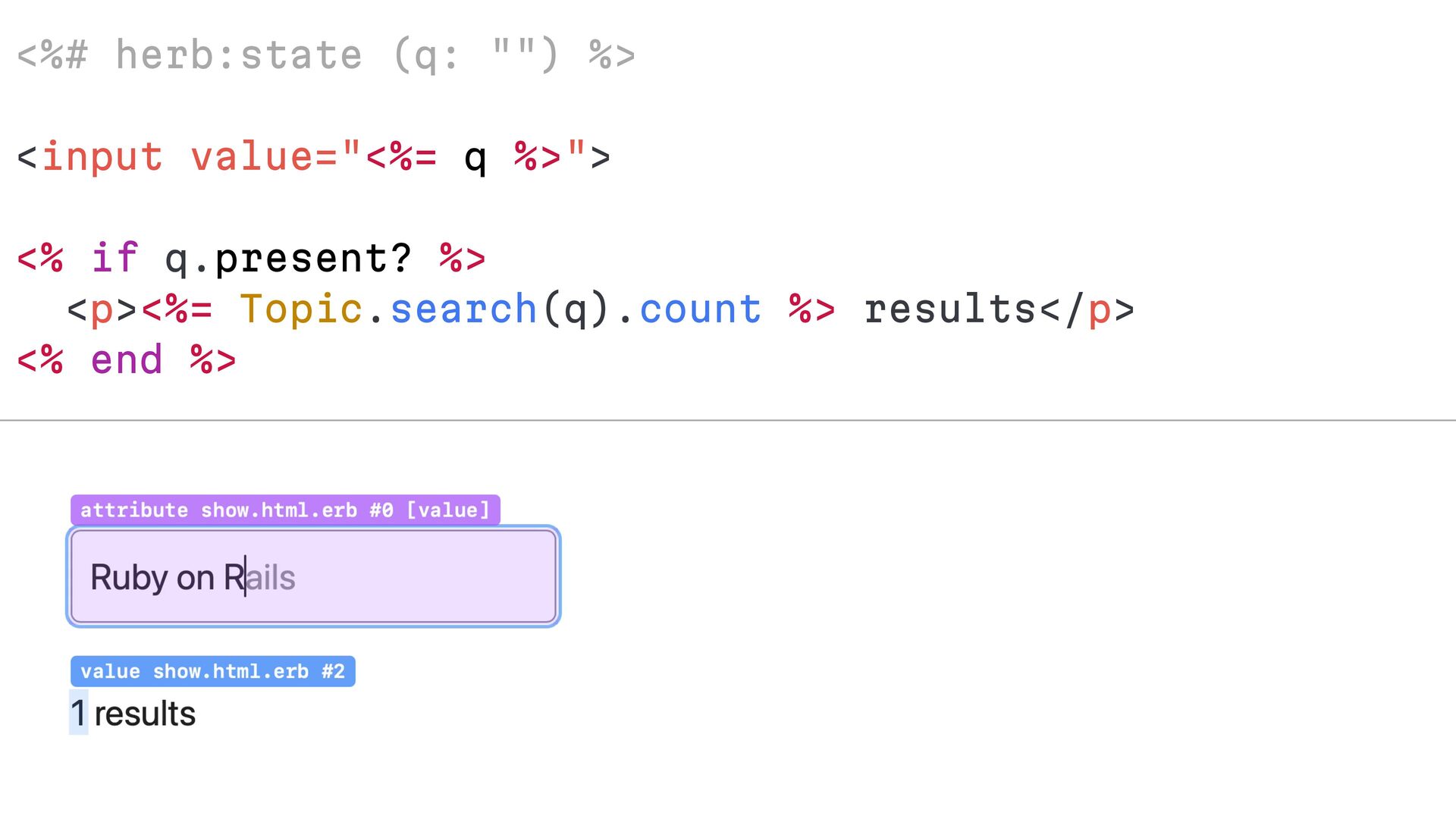Click the 'end' keyword in the ERB code
Image resolution: width=1456 pixels, height=819 pixels.
point(127,359)
